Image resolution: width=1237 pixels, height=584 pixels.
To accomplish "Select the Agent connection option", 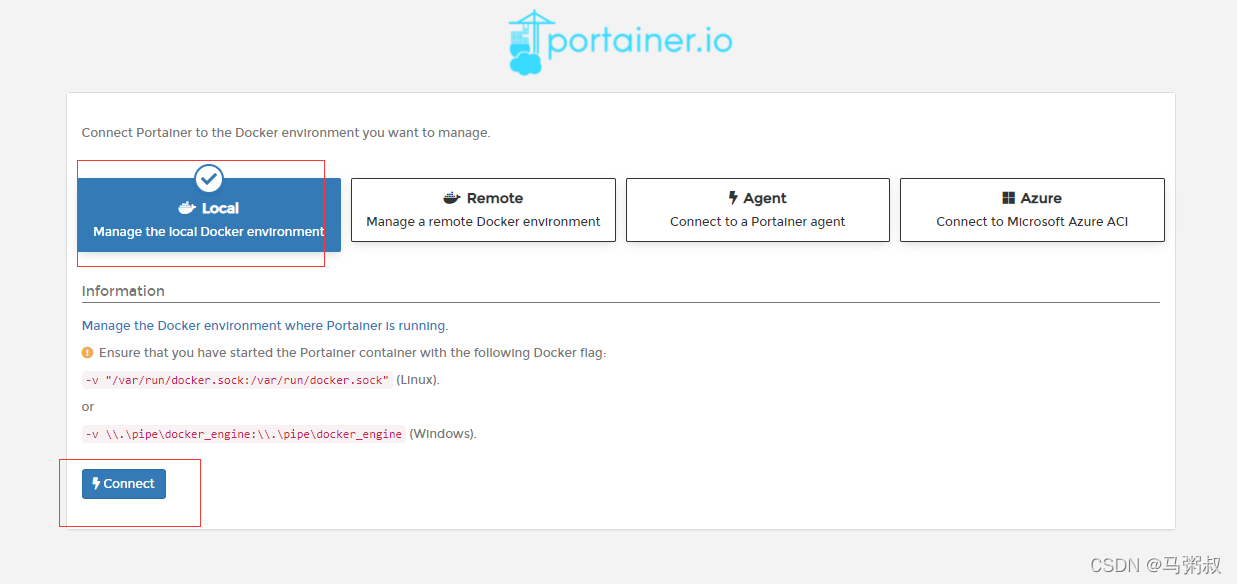I will [x=758, y=210].
